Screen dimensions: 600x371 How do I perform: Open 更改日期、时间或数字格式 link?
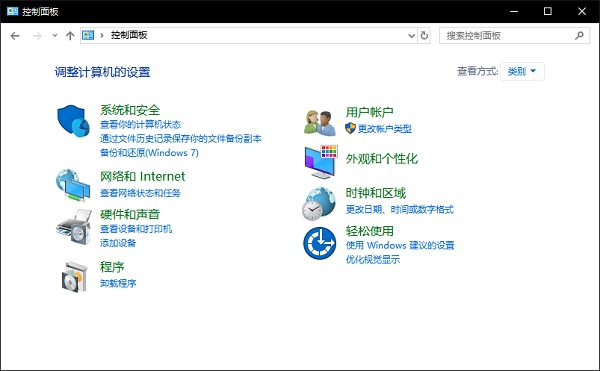(x=400, y=209)
